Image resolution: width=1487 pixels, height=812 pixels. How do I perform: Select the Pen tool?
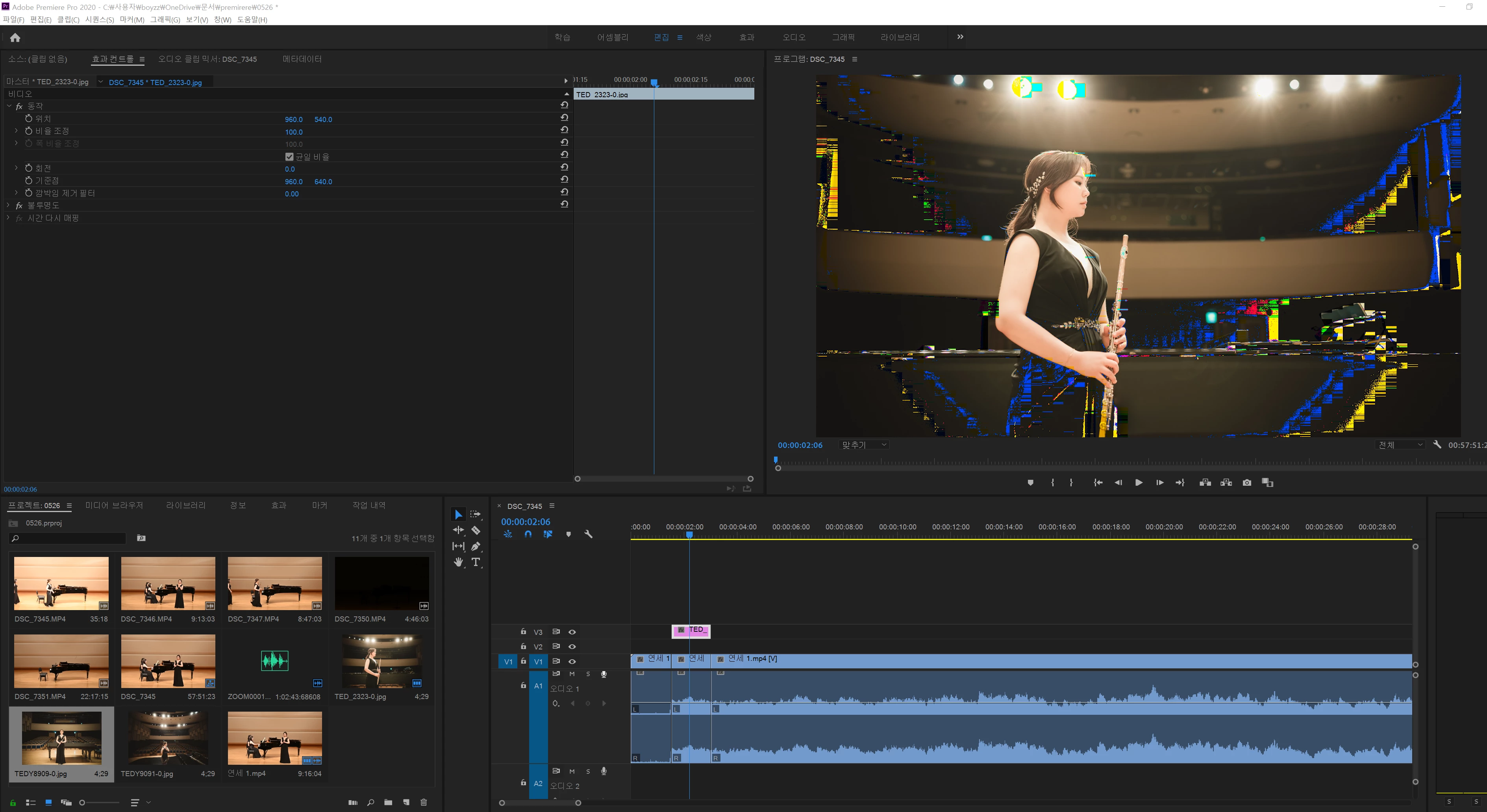click(476, 546)
